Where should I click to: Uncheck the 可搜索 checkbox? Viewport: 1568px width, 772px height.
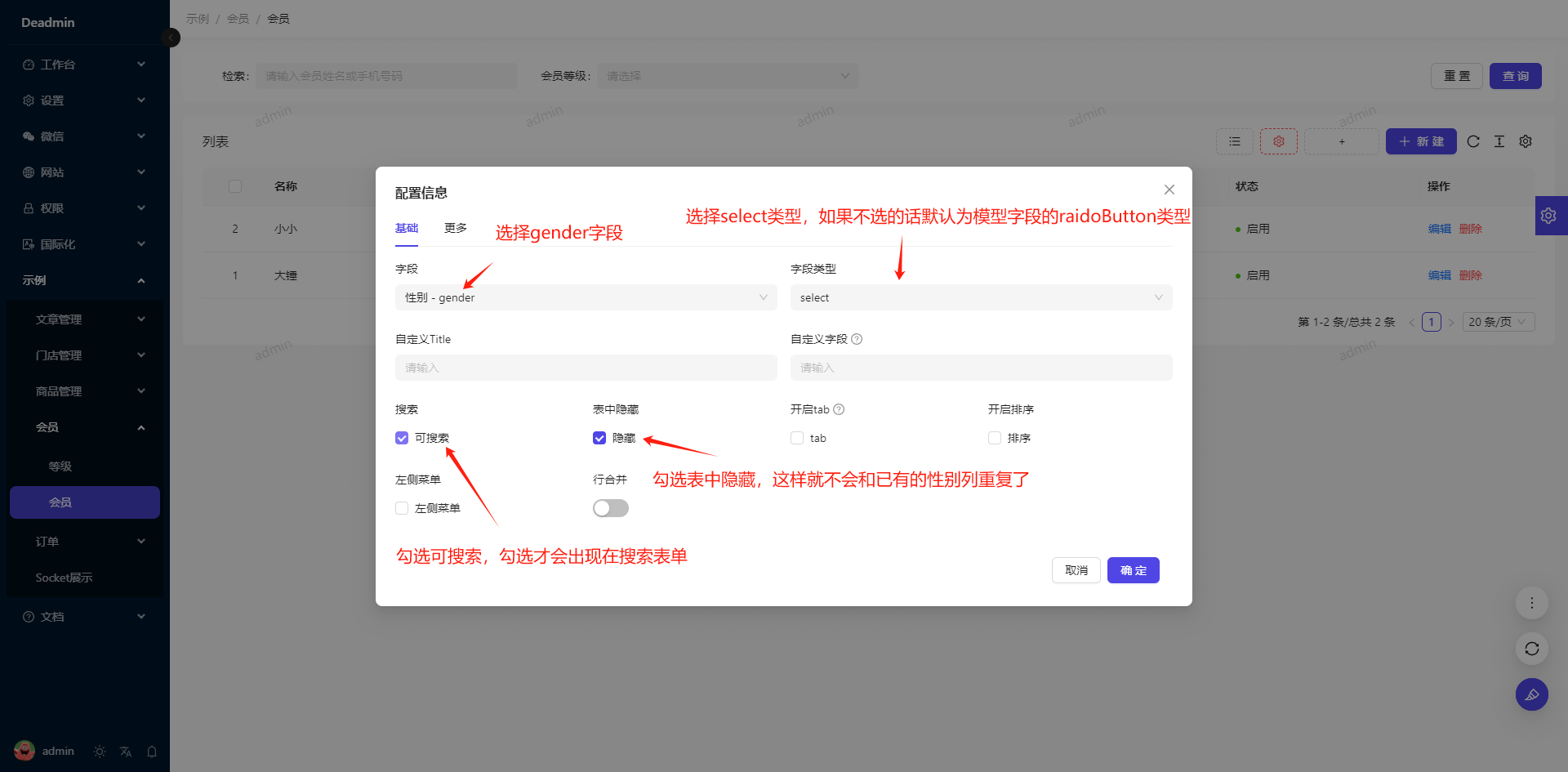[x=402, y=438]
